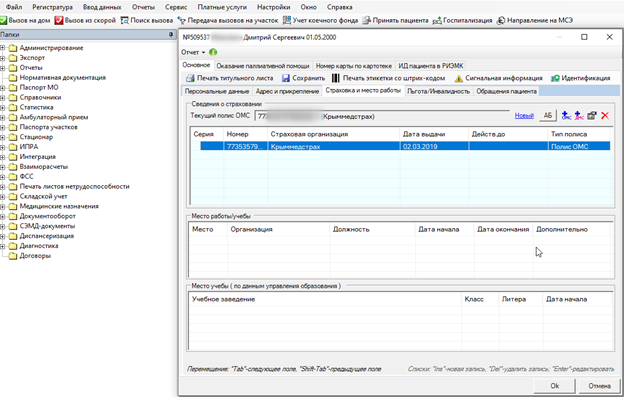Switch to the 'Персональные данные' tab

coord(217,91)
